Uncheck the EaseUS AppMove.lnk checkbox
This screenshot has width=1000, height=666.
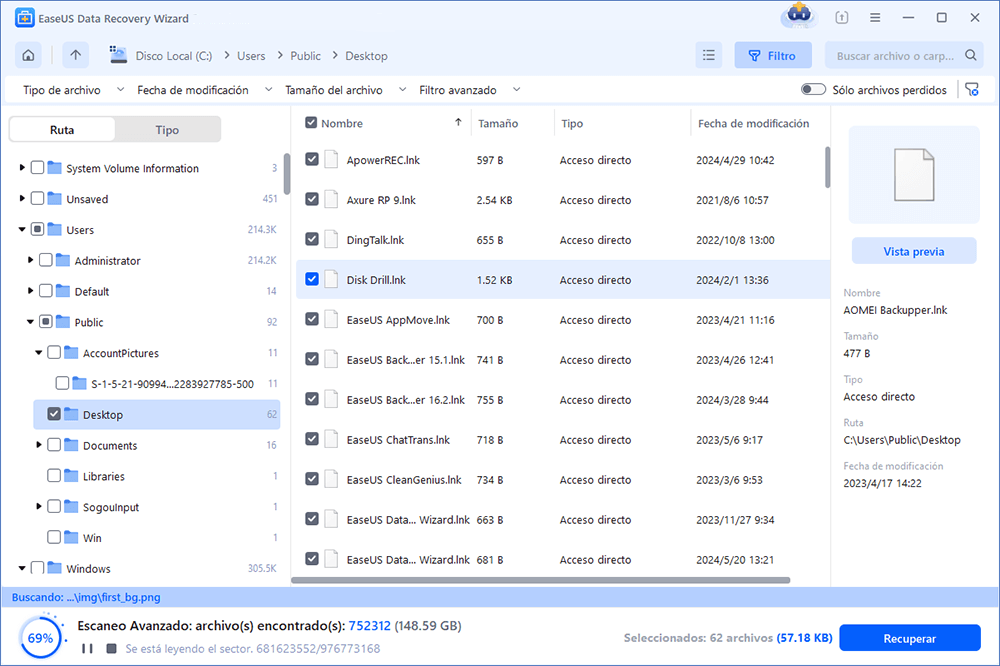point(312,320)
